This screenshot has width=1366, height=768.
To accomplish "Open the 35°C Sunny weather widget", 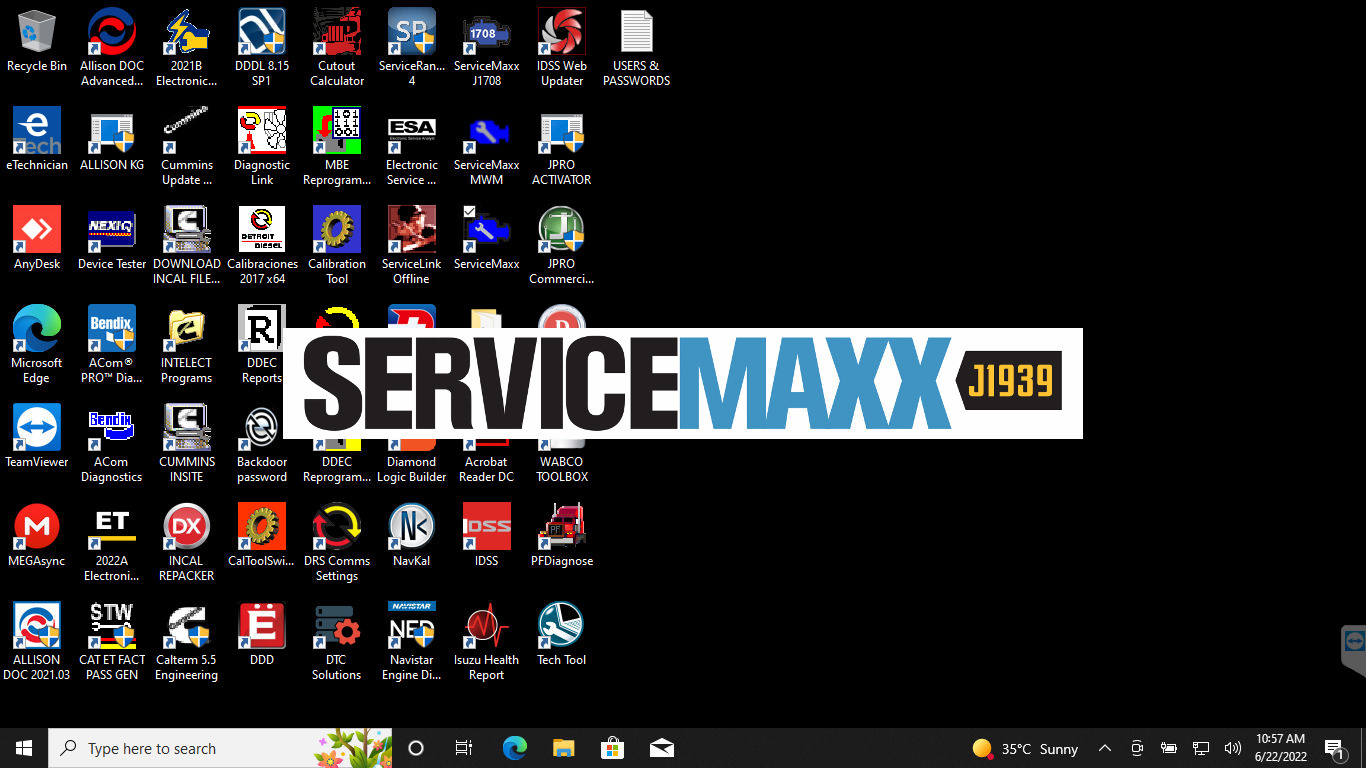I will [x=1025, y=748].
